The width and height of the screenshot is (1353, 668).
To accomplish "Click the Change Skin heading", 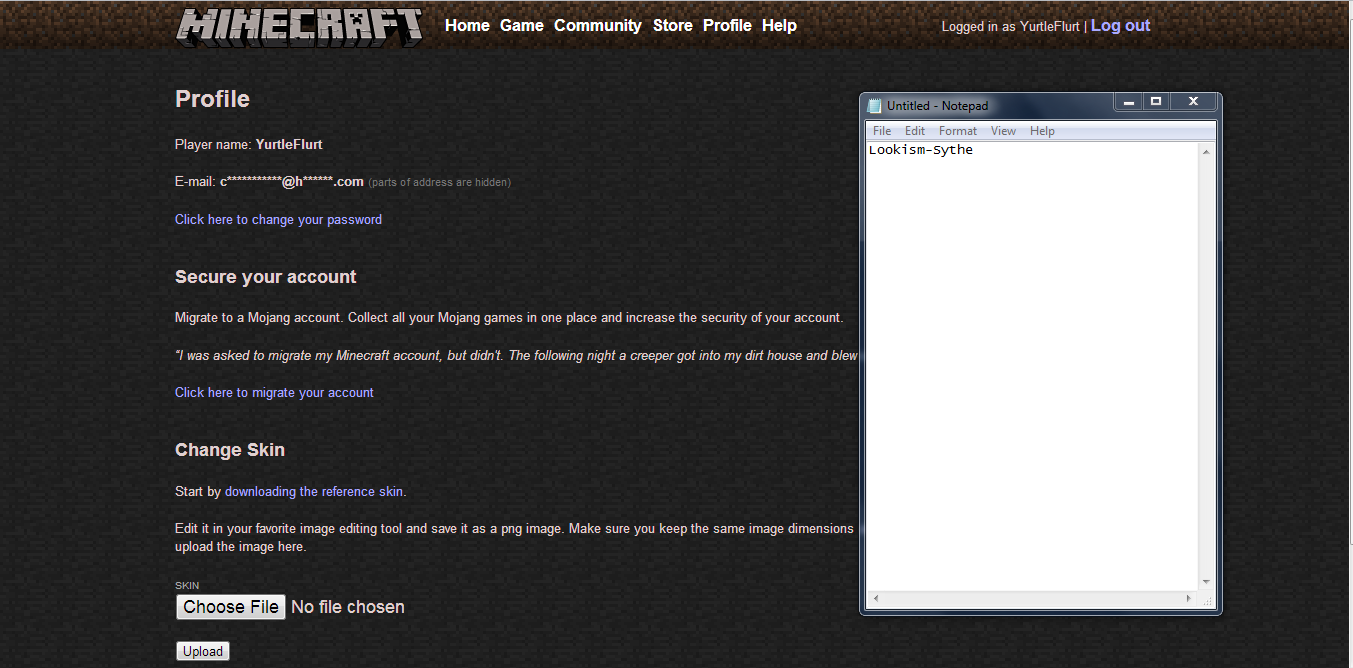I will 230,450.
